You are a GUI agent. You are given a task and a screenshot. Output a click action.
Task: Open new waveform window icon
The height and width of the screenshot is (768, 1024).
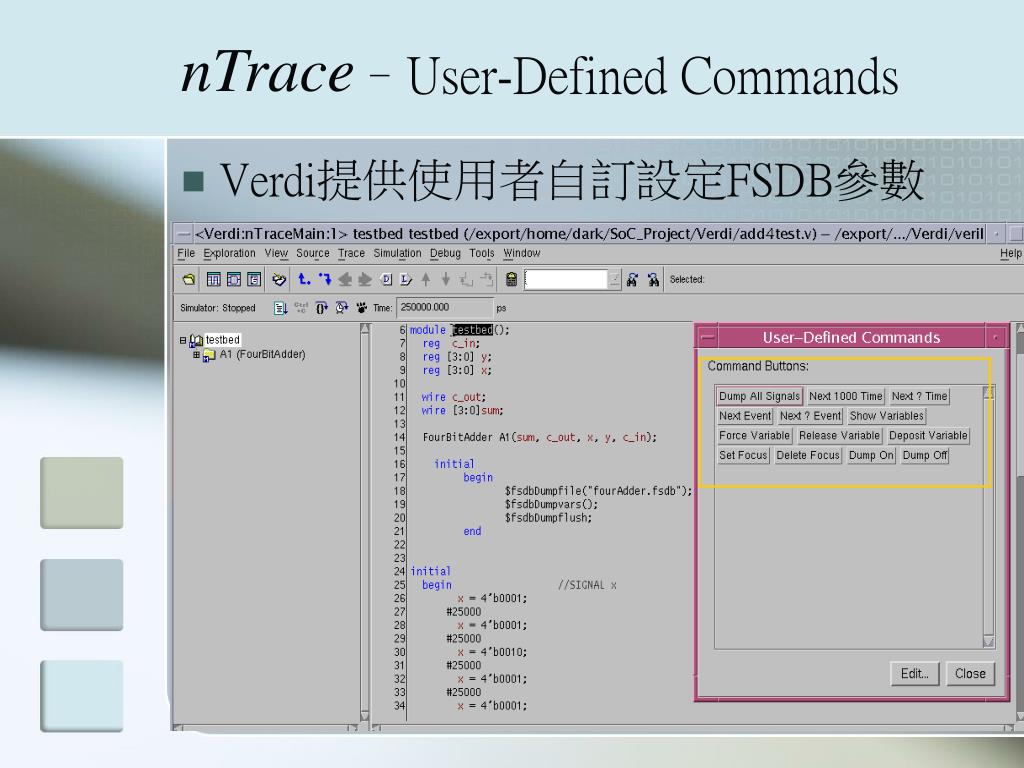[214, 280]
